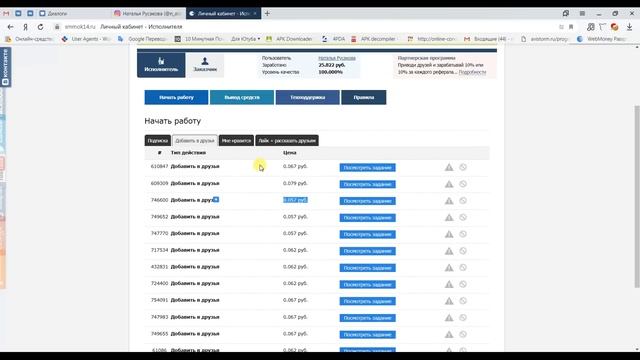Screen dimensions: 640x360
Task: Bookmark this page with the bookmark icon
Action: click(x=571, y=27)
